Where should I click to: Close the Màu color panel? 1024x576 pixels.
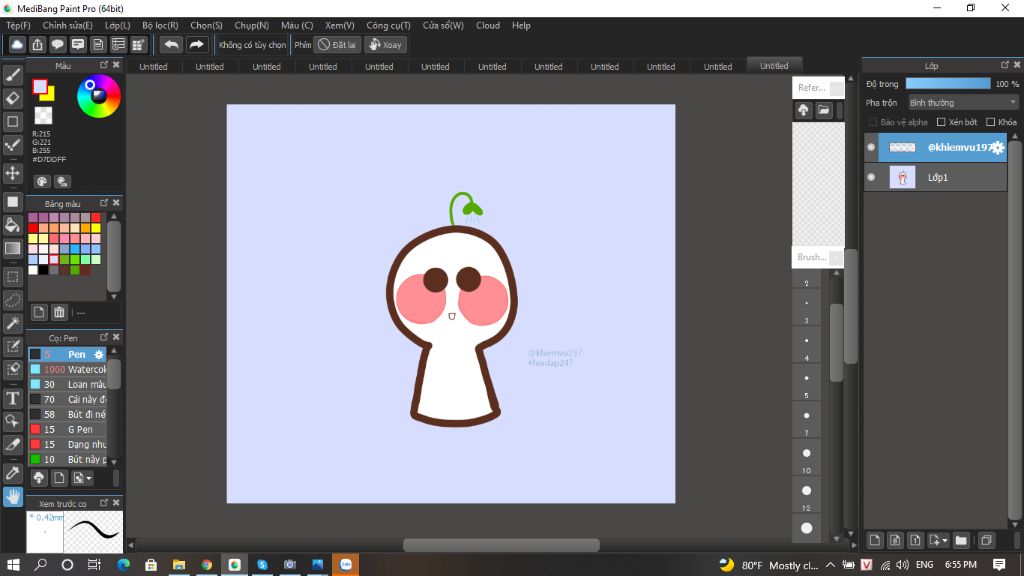116,65
